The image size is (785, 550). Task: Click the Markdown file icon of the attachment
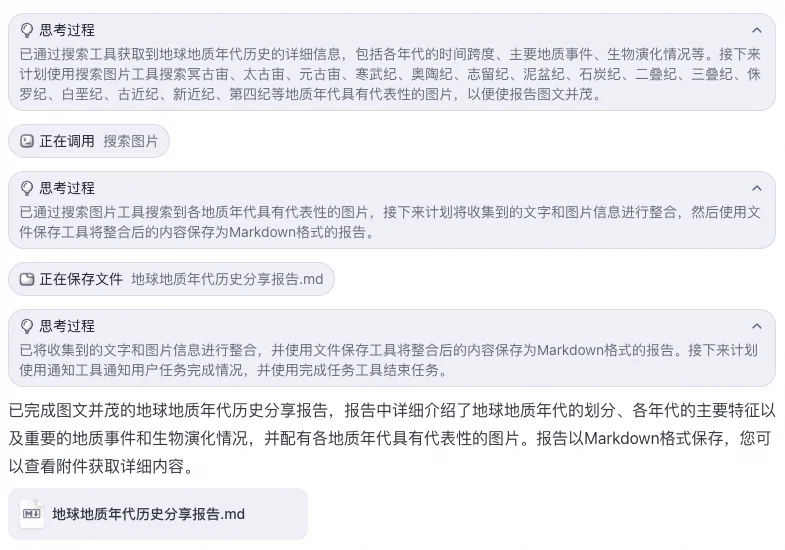click(32, 514)
